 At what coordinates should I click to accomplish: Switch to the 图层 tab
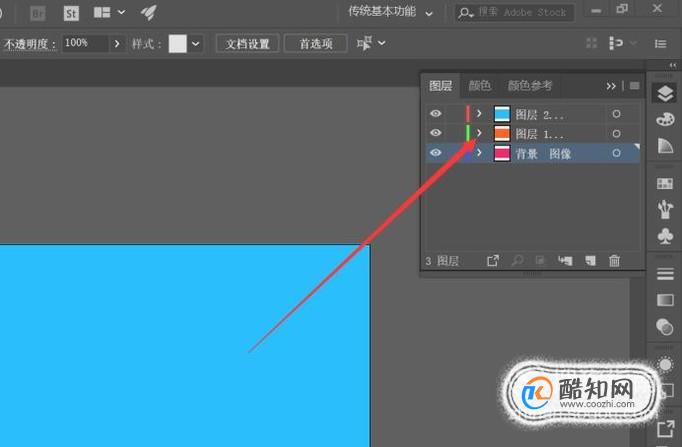(x=440, y=86)
